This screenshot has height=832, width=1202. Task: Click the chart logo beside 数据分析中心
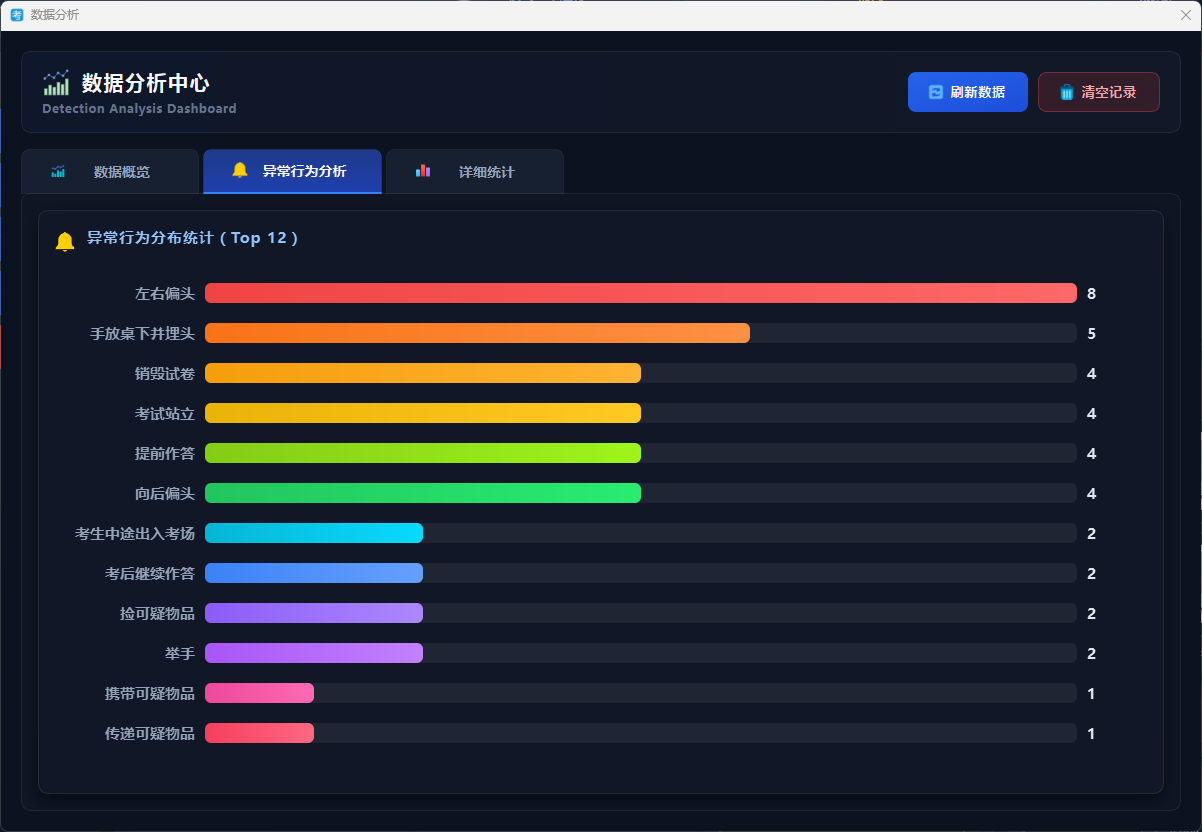click(56, 83)
